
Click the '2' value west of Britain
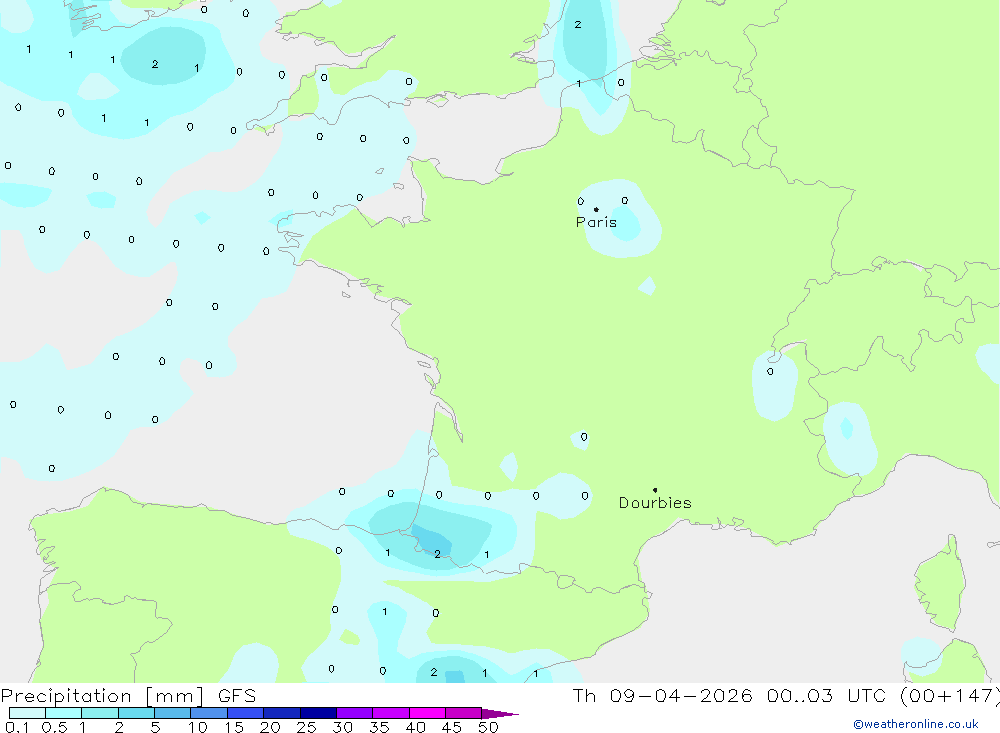[155, 64]
